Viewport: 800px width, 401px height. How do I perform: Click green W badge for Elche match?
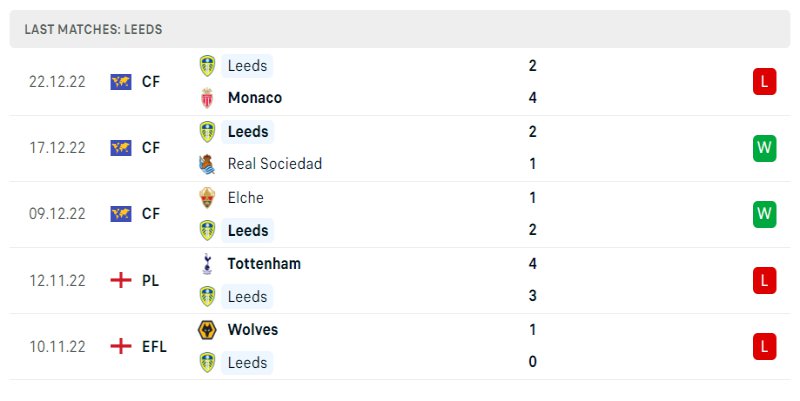[765, 214]
